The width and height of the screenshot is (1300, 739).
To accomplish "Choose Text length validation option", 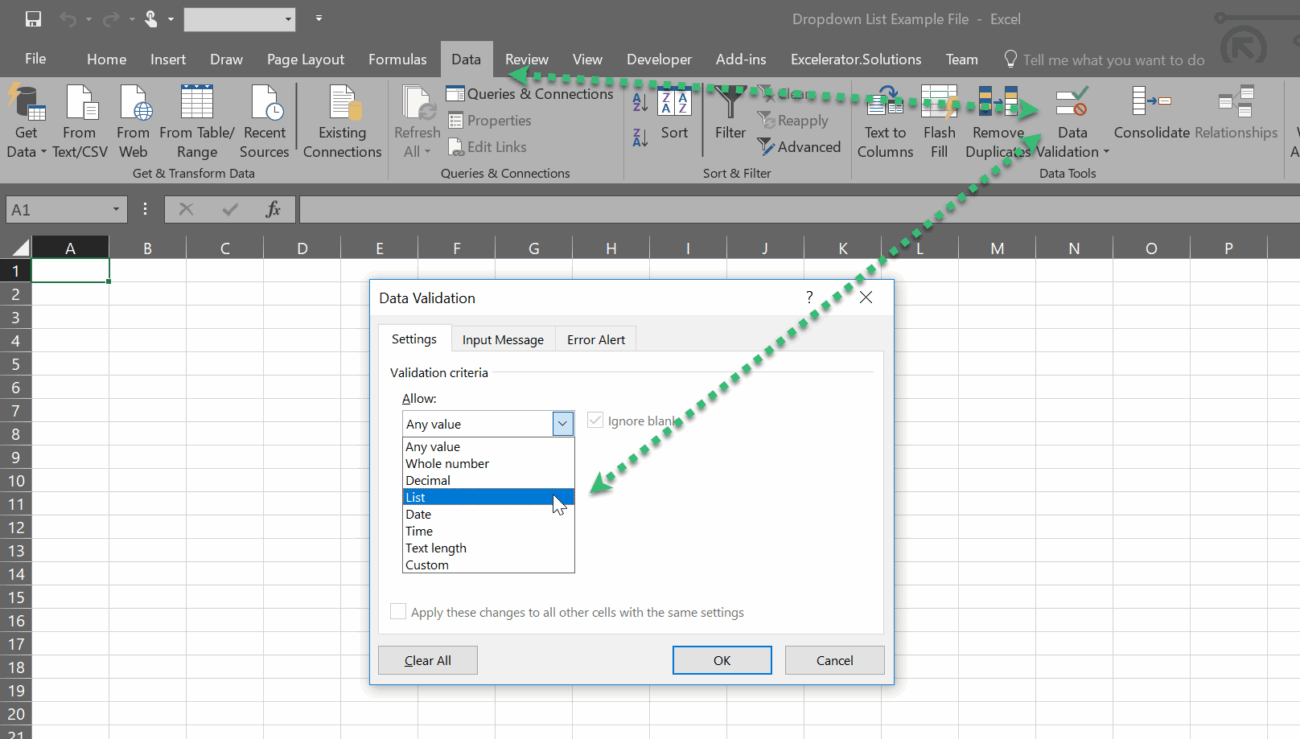I will tap(488, 548).
